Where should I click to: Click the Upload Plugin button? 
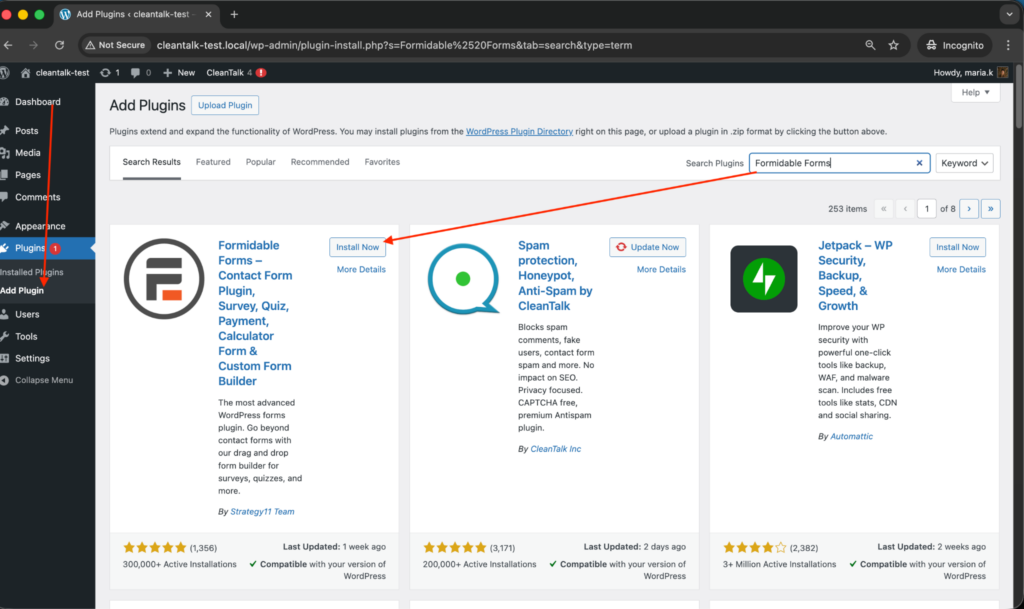224,104
